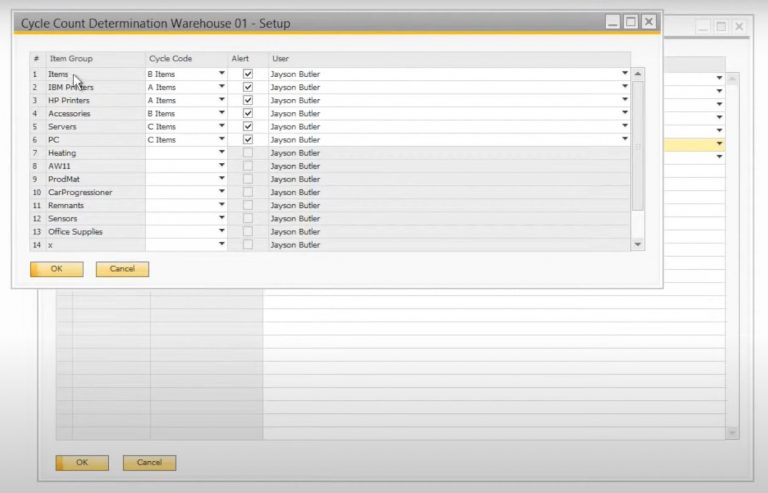Click the Alert column header

click(x=248, y=59)
